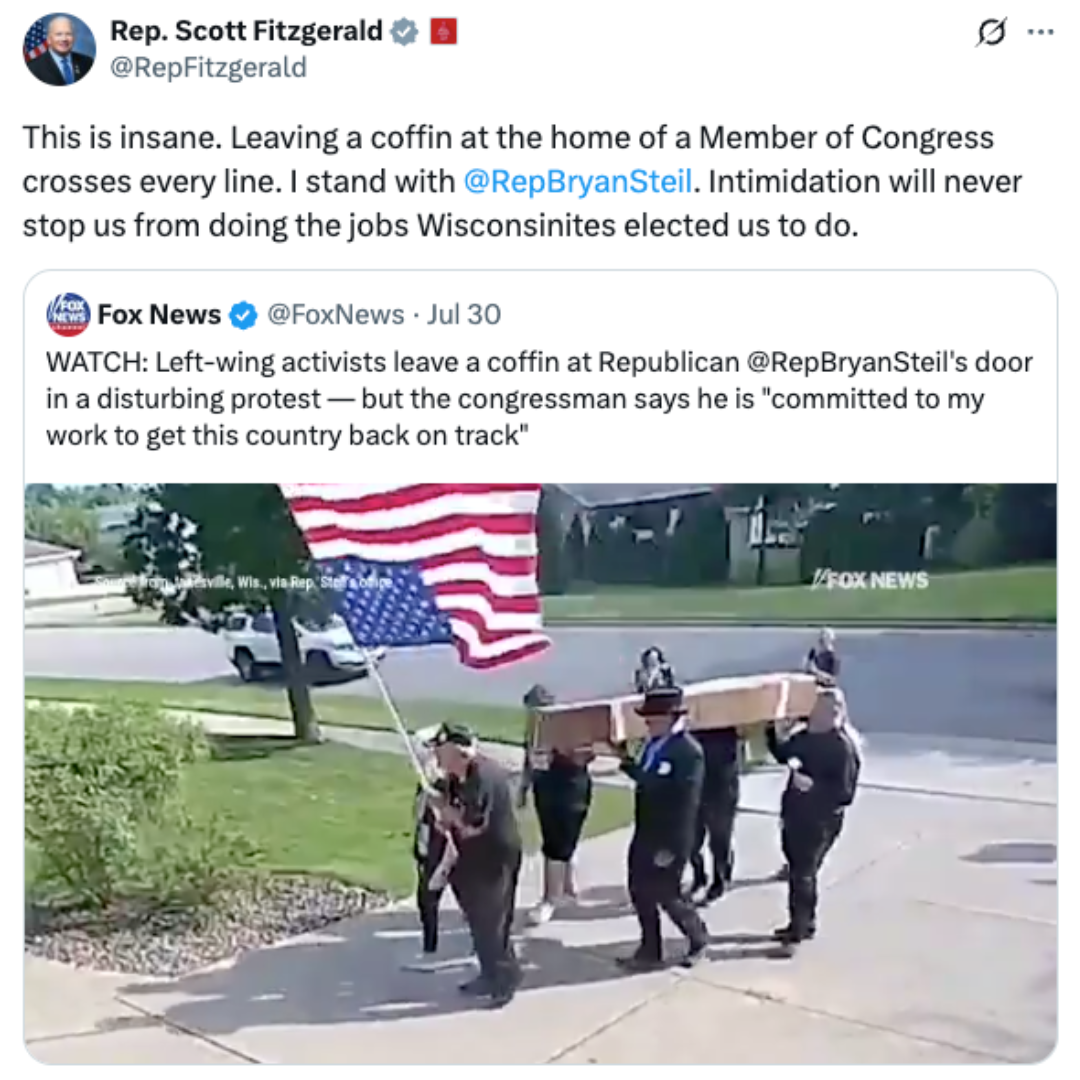
Task: Click the red affiliation badge beside the name
Action: (444, 32)
